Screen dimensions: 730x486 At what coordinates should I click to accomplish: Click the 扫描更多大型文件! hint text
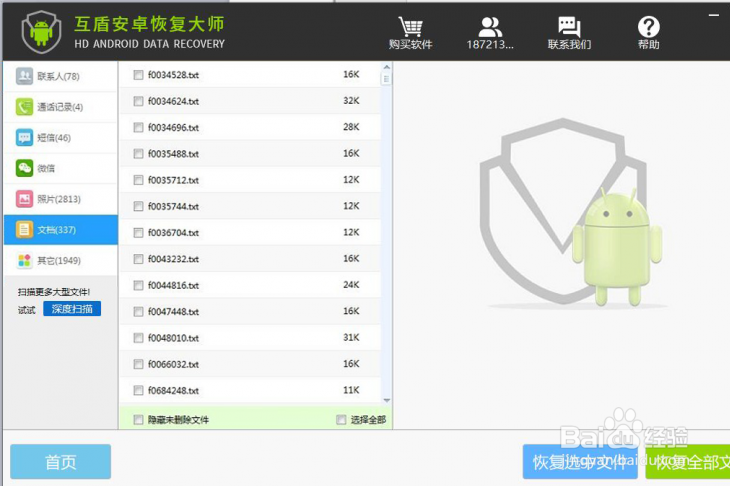pyautogui.click(x=54, y=292)
